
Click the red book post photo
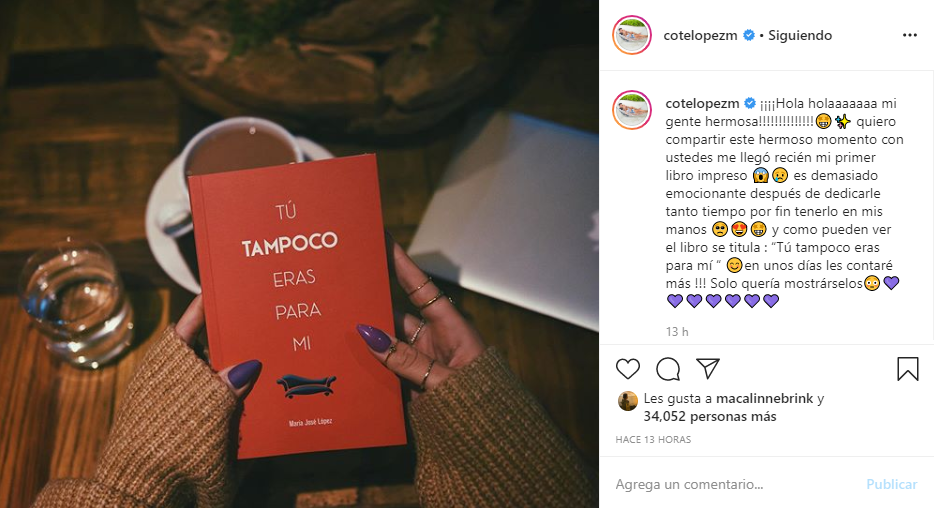pyautogui.click(x=299, y=254)
